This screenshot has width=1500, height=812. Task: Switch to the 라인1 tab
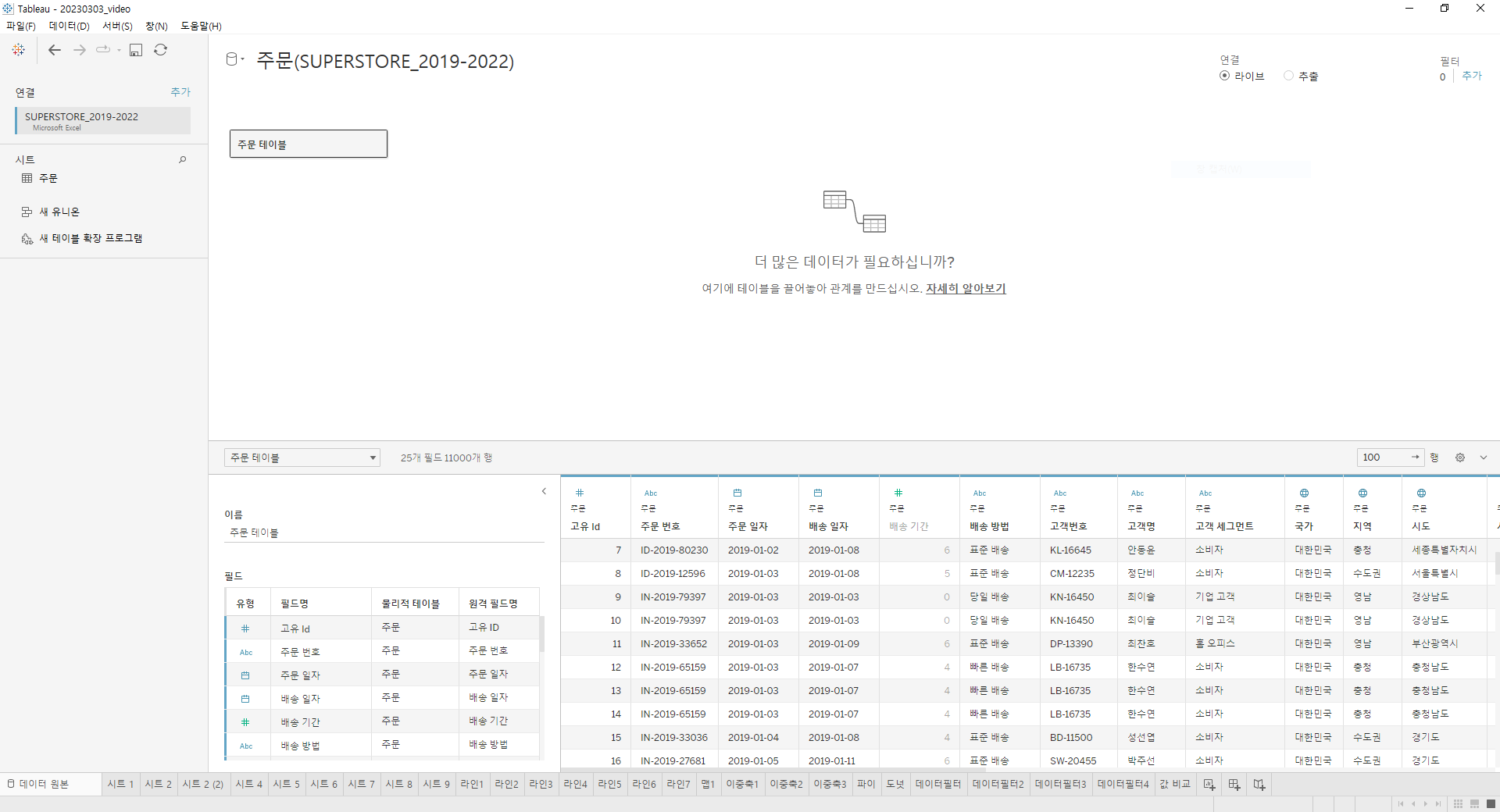tap(472, 784)
